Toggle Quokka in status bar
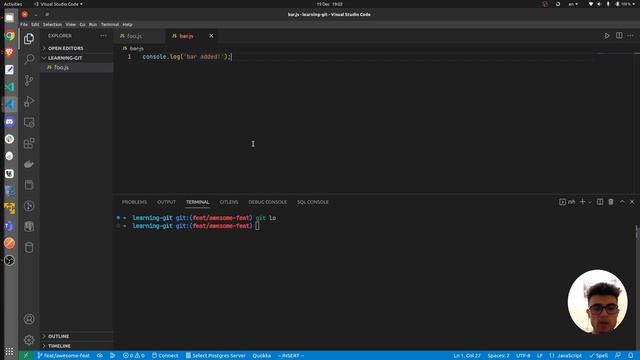Screen dimensions: 640x360 click(x=262, y=356)
